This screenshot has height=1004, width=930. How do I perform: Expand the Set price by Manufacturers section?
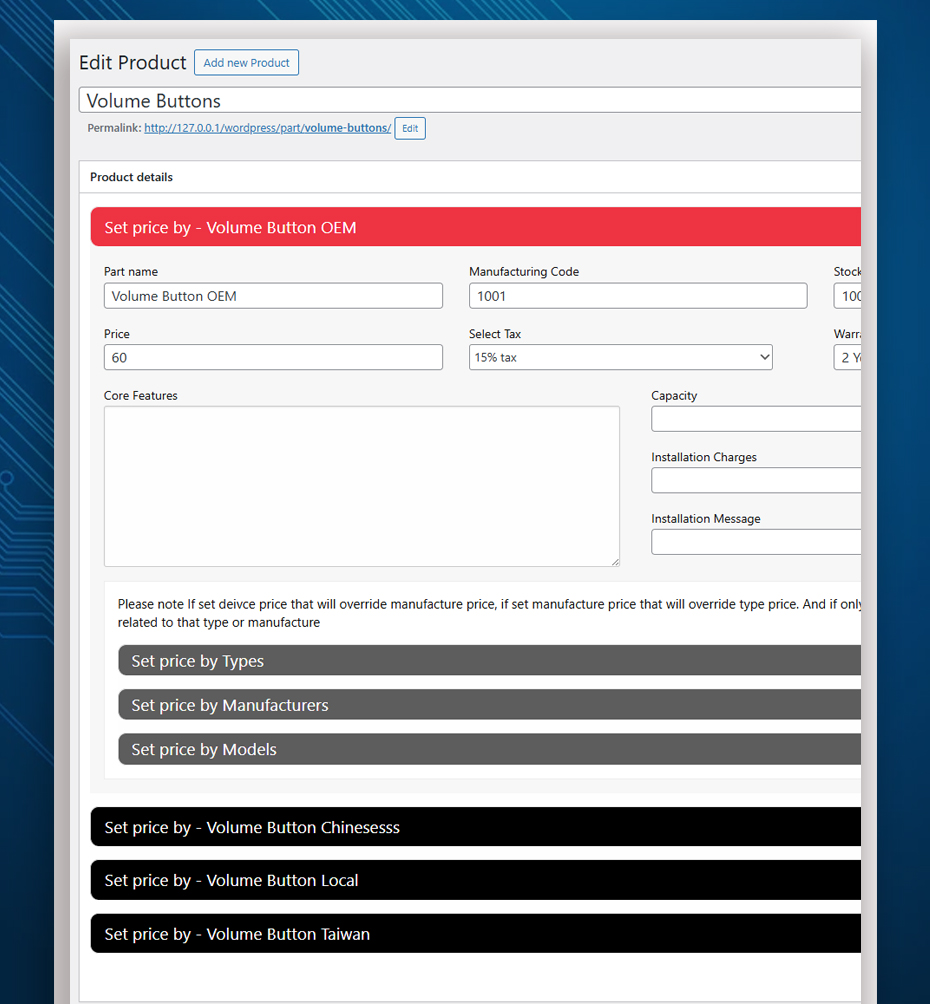point(490,704)
